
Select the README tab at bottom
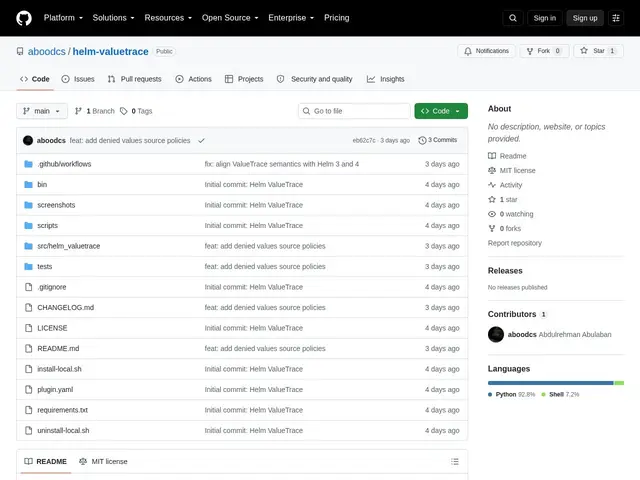tap(46, 462)
